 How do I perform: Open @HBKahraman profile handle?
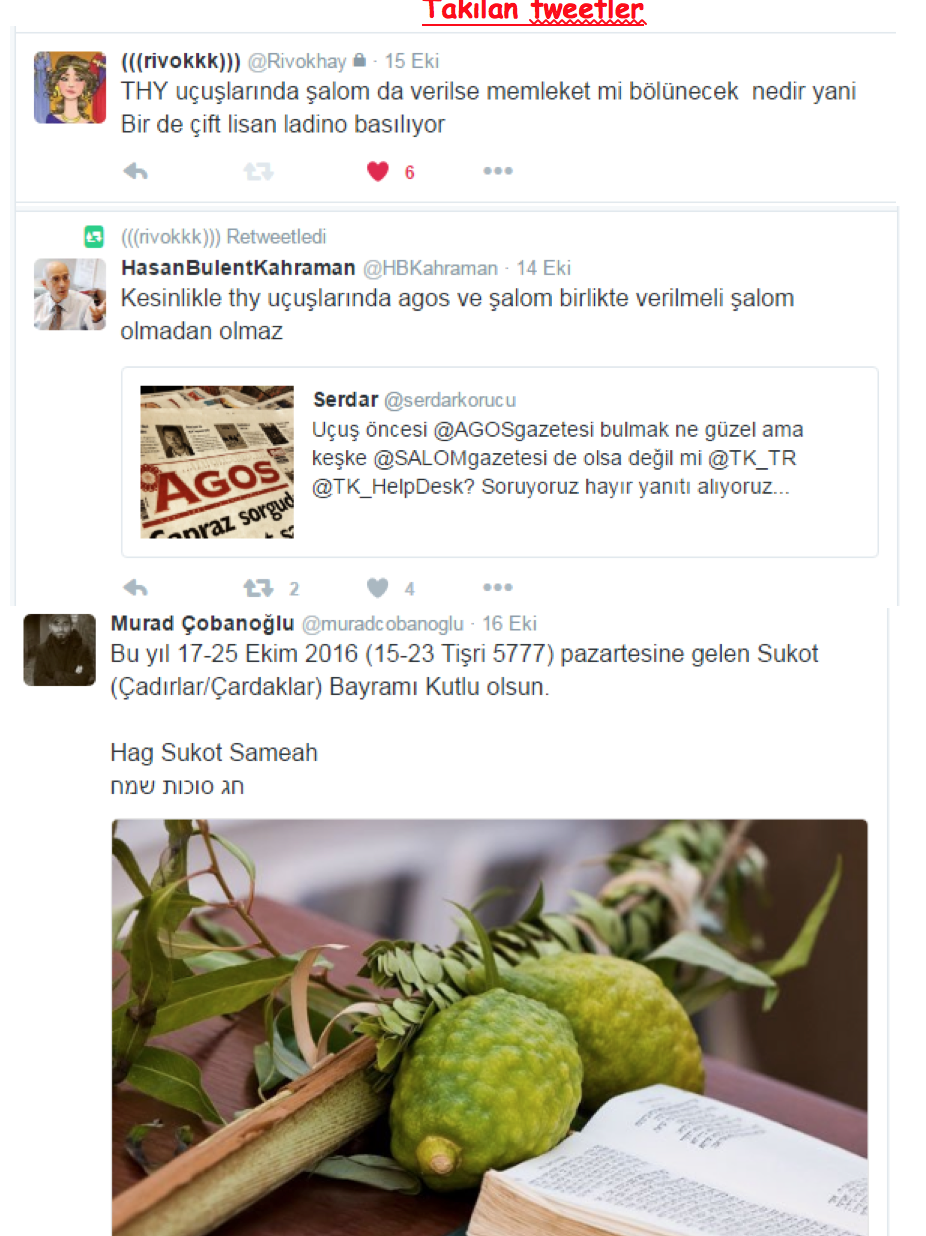pyautogui.click(x=428, y=268)
